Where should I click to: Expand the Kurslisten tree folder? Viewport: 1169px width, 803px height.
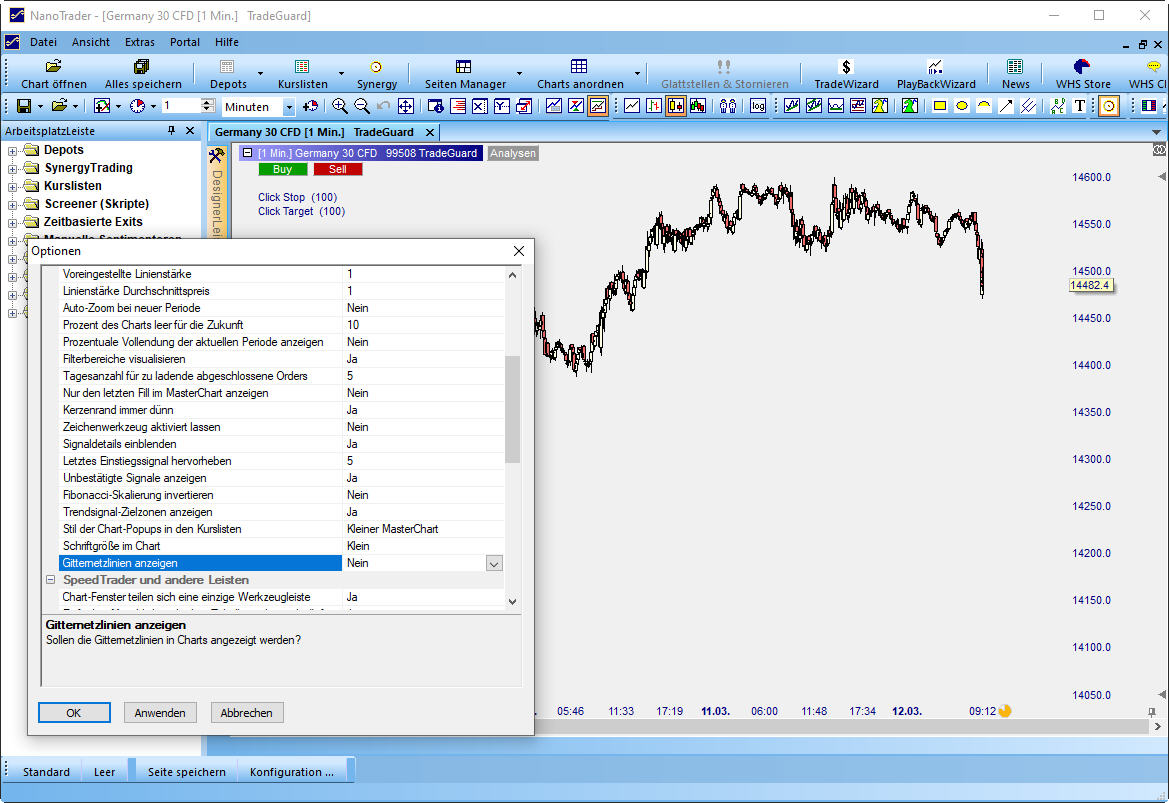point(13,186)
